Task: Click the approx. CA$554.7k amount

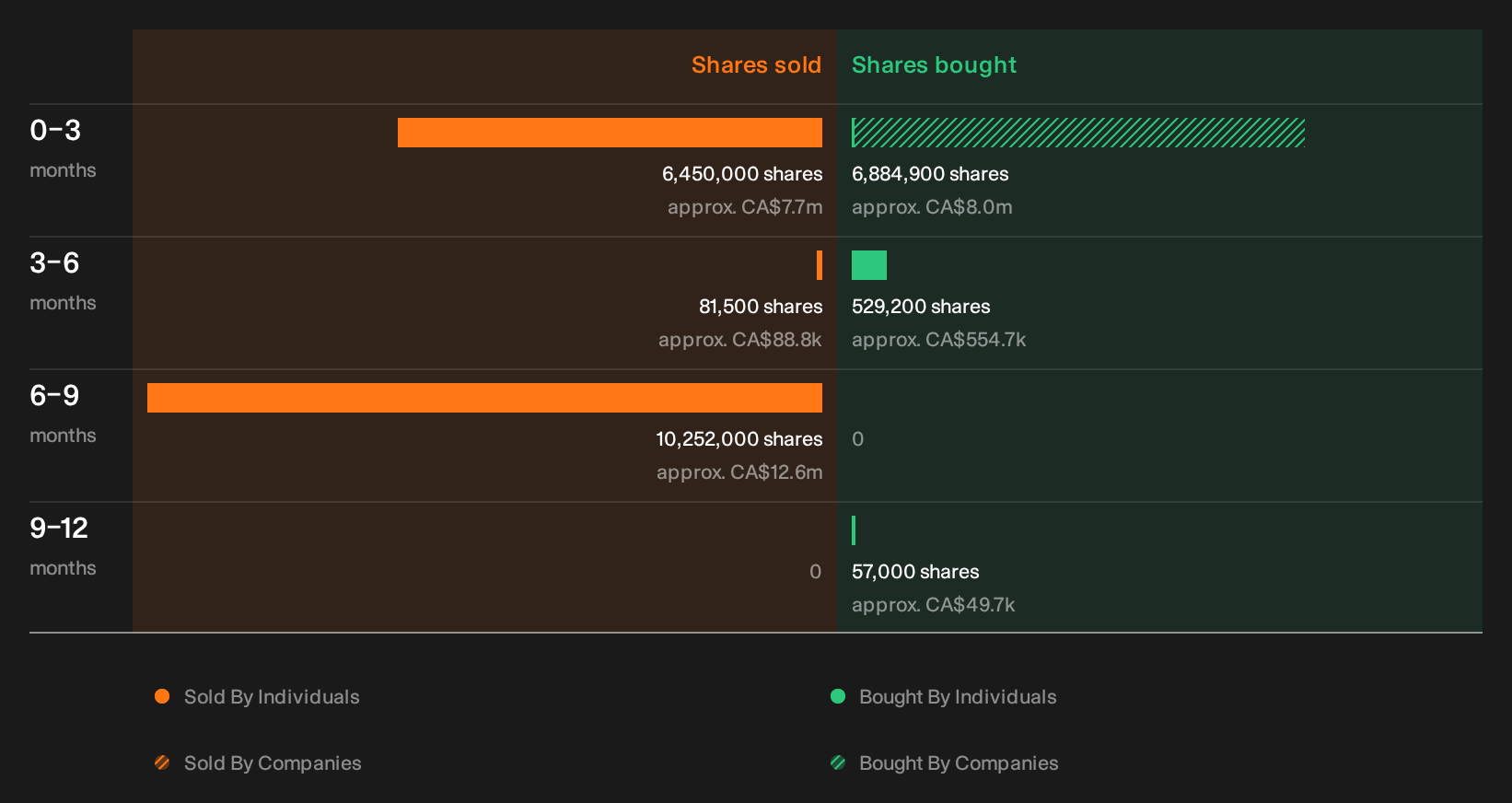Action: (938, 340)
